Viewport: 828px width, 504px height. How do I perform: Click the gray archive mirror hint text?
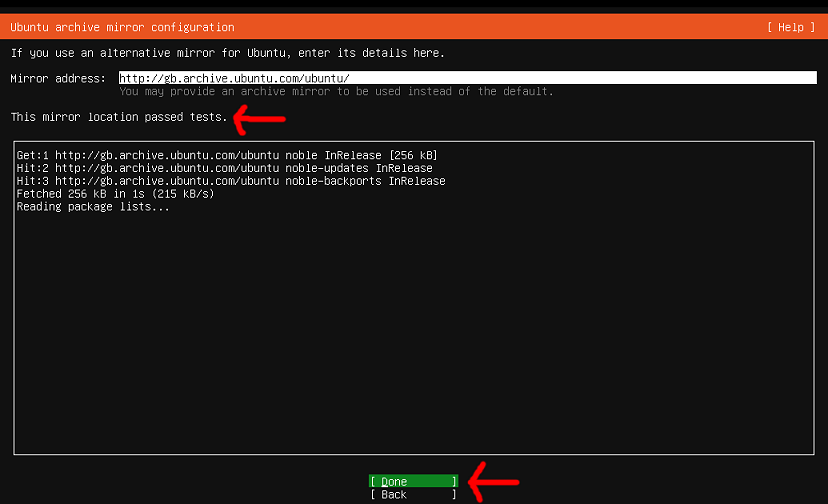pyautogui.click(x=336, y=91)
